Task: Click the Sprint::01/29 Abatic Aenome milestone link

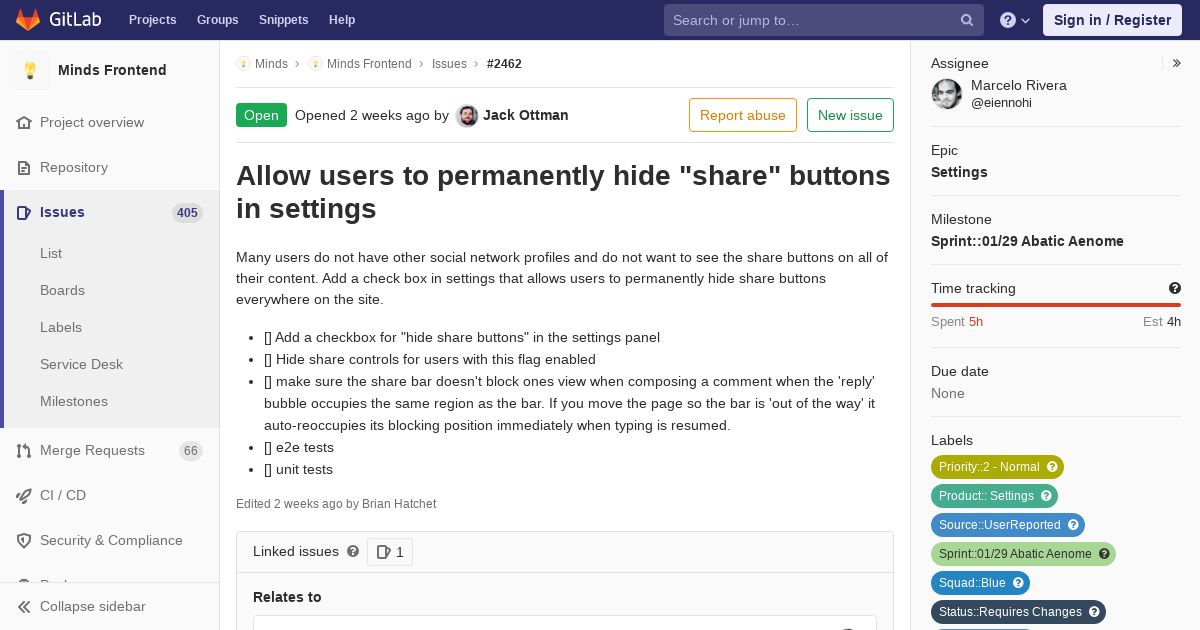Action: point(1027,241)
